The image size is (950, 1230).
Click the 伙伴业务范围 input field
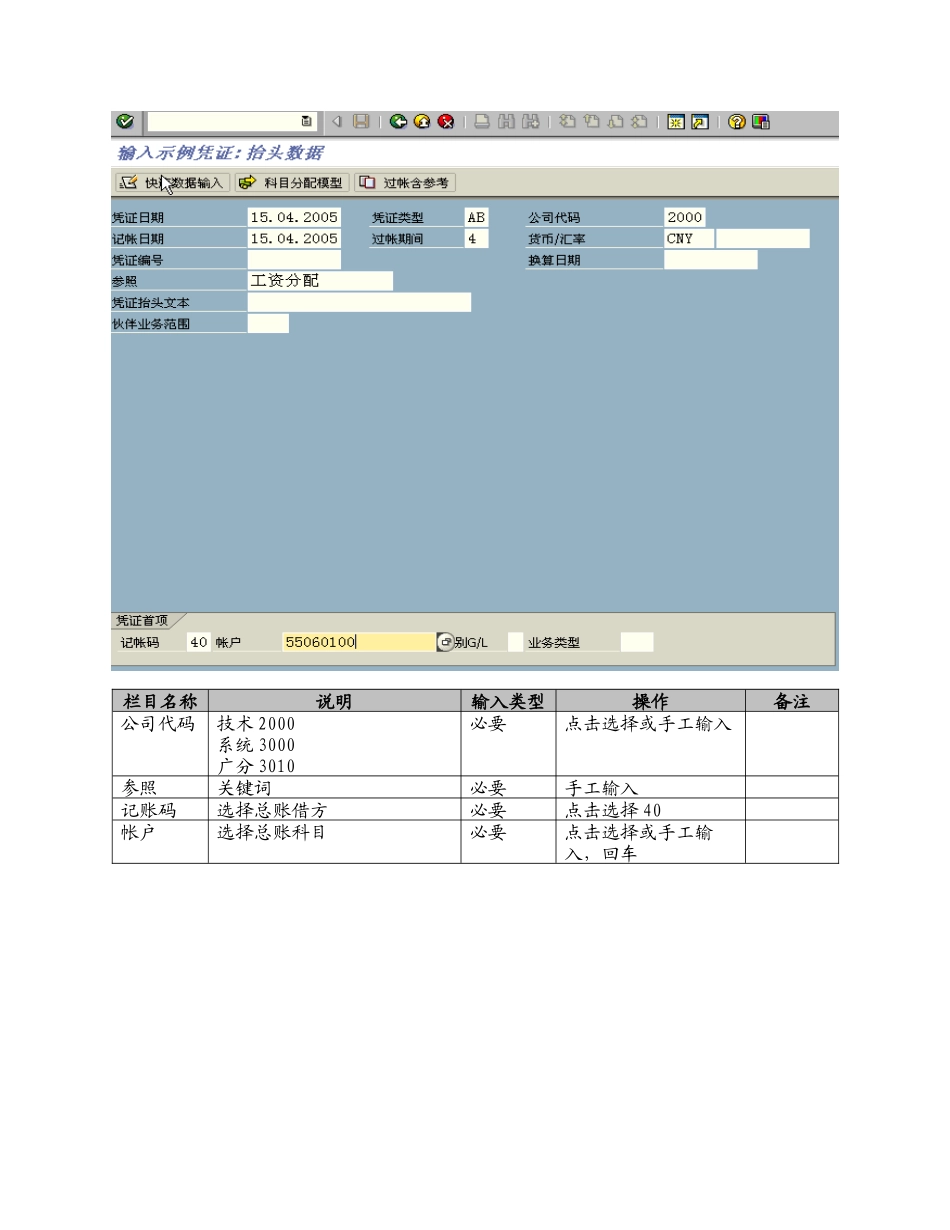pyautogui.click(x=268, y=324)
